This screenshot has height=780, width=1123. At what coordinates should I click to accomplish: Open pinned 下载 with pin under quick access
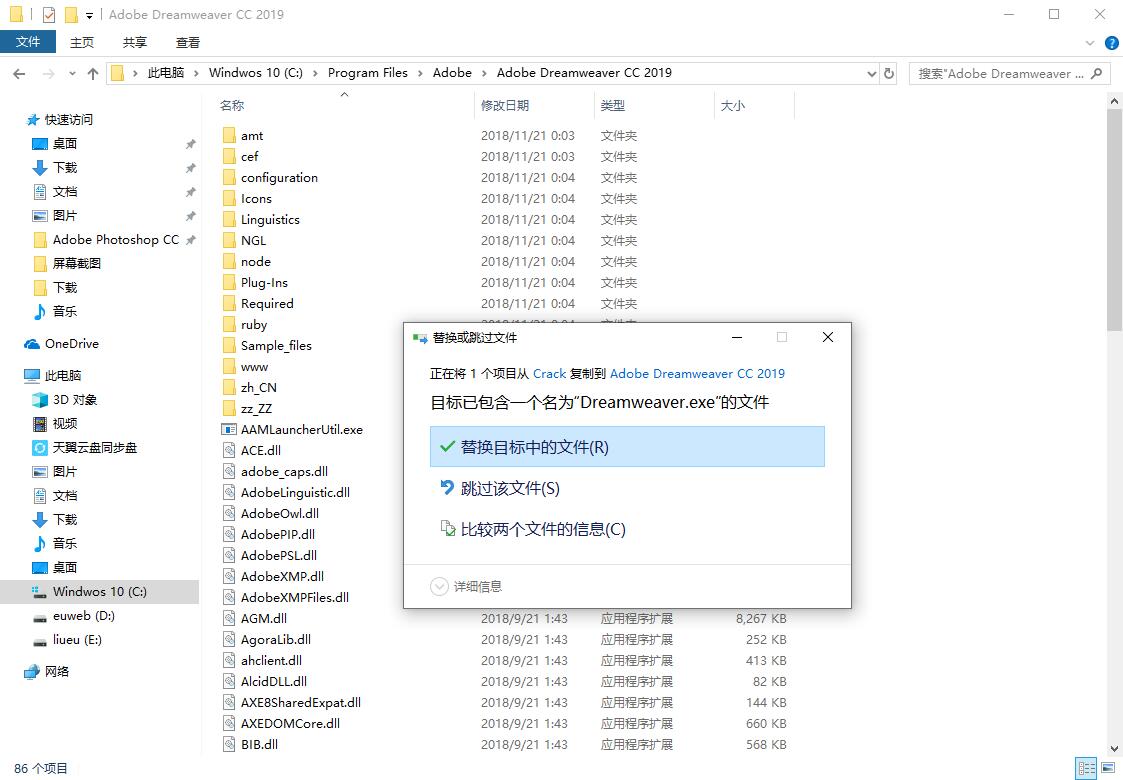[x=64, y=168]
